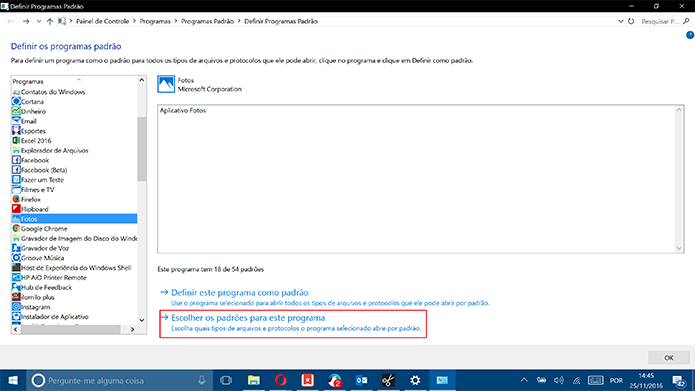This screenshot has height=391, width=695.
Task: Open the Windows Start menu
Action: click(x=13, y=380)
